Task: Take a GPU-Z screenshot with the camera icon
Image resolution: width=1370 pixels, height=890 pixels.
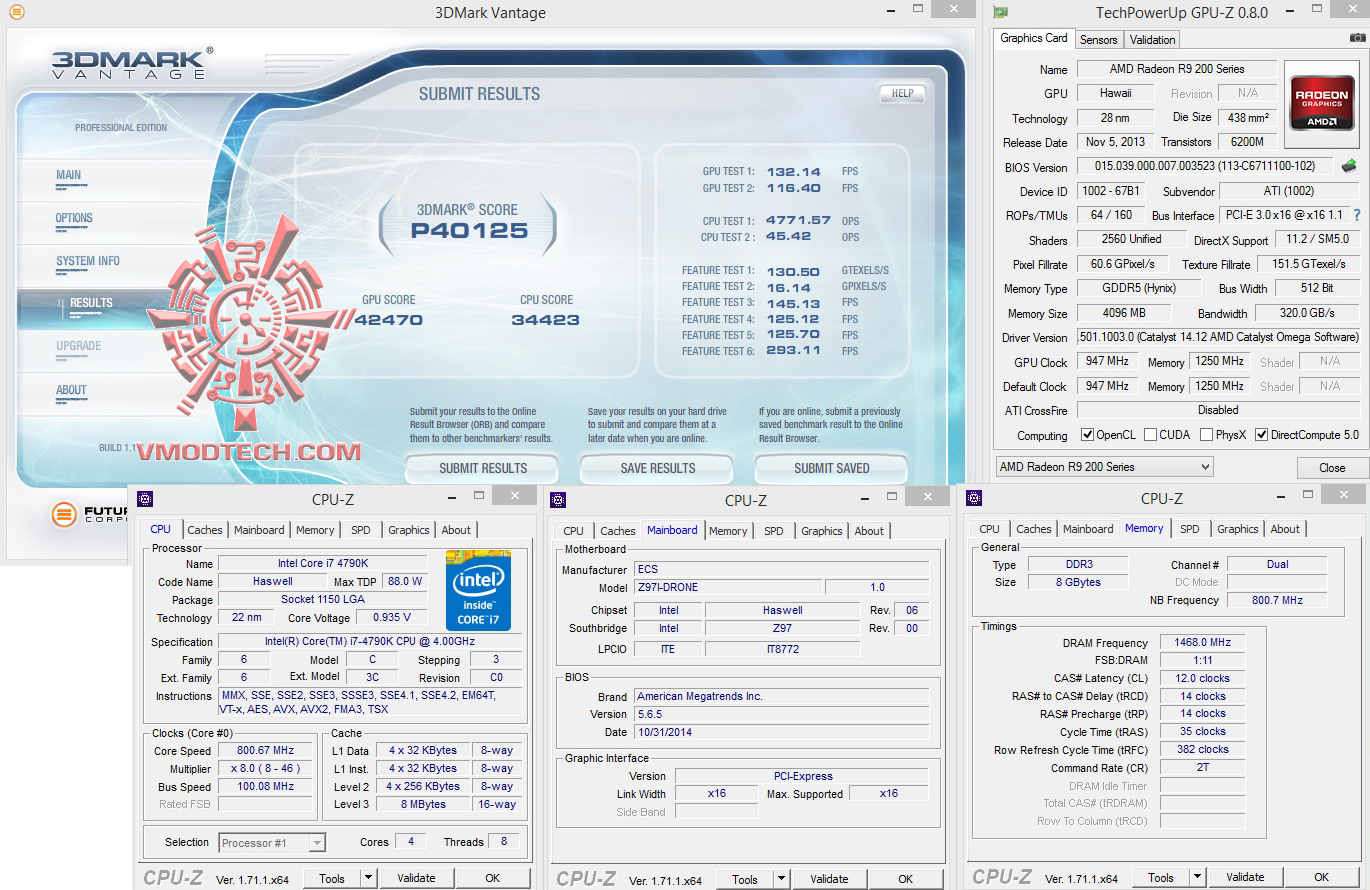Action: 1358,38
